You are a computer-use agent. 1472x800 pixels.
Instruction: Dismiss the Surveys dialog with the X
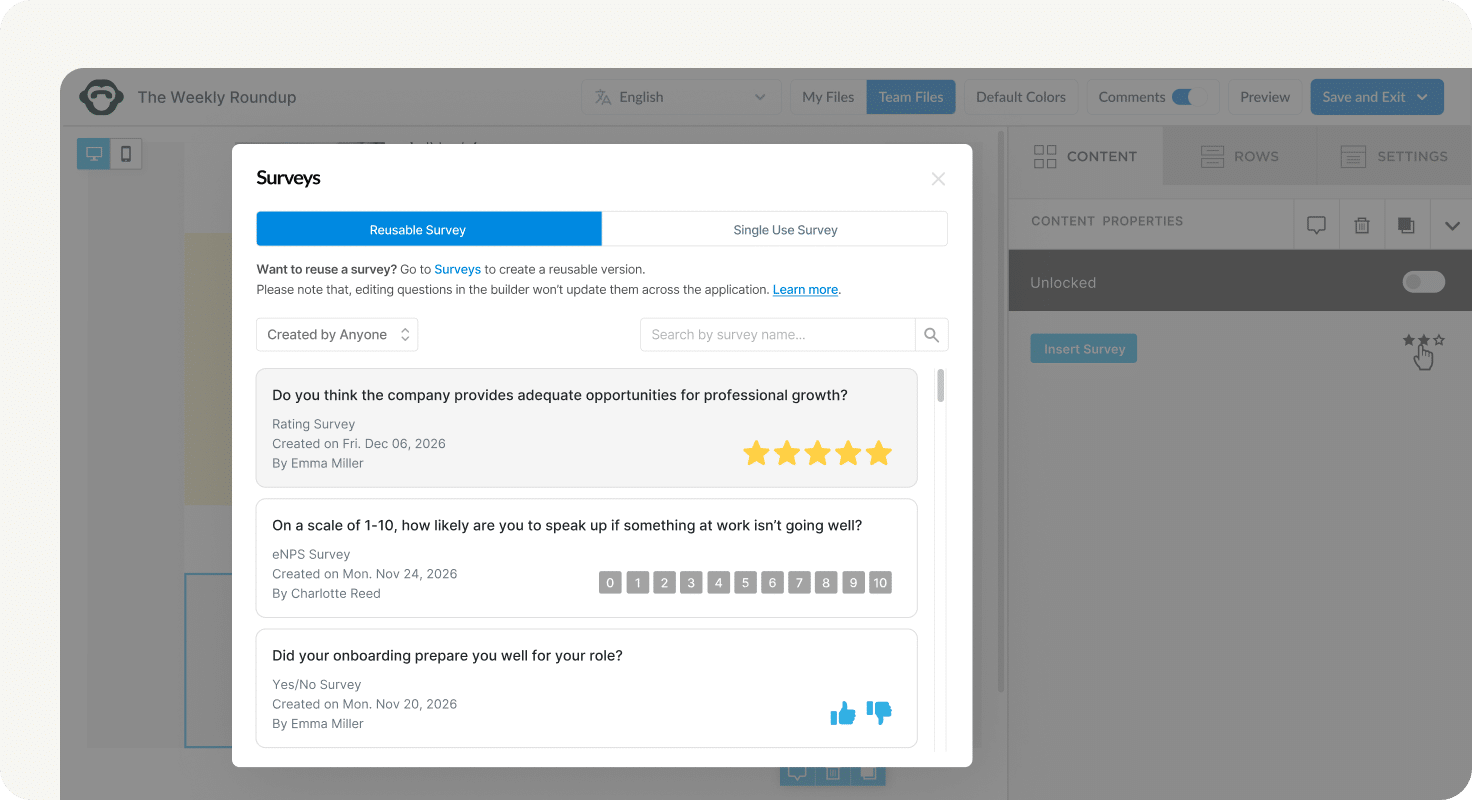(x=938, y=178)
